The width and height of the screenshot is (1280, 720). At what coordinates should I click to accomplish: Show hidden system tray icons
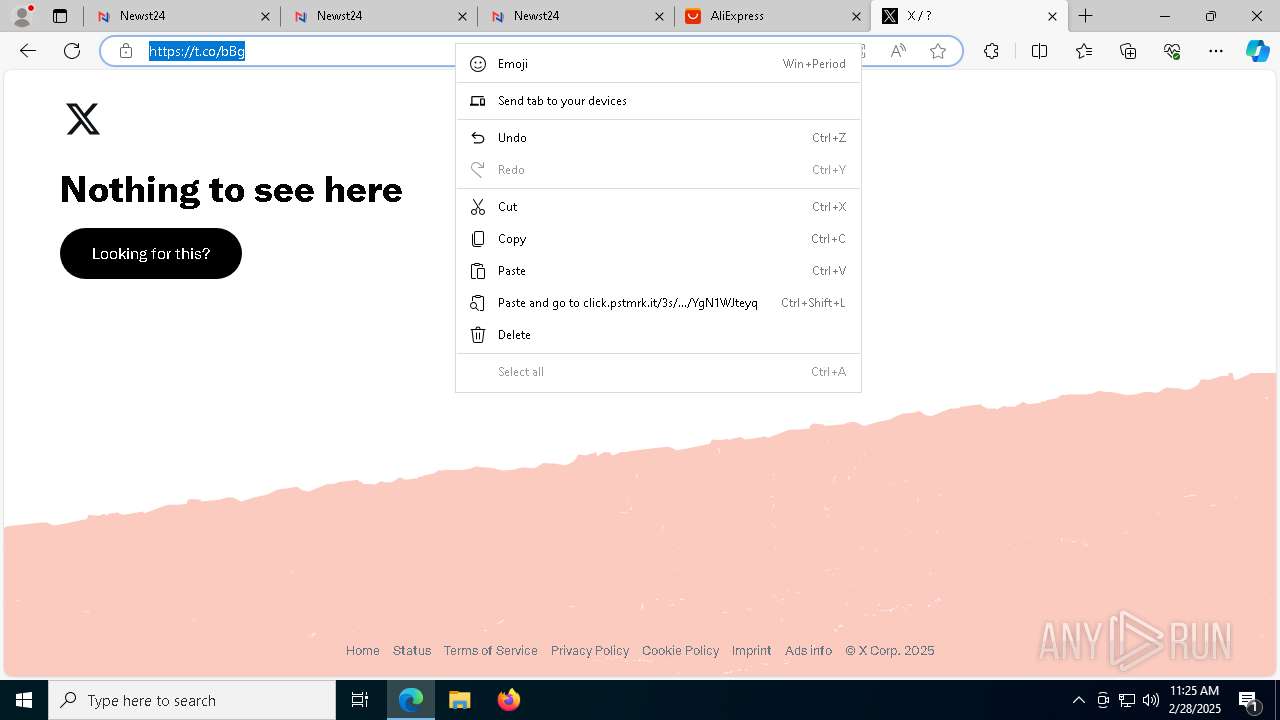[x=1079, y=700]
